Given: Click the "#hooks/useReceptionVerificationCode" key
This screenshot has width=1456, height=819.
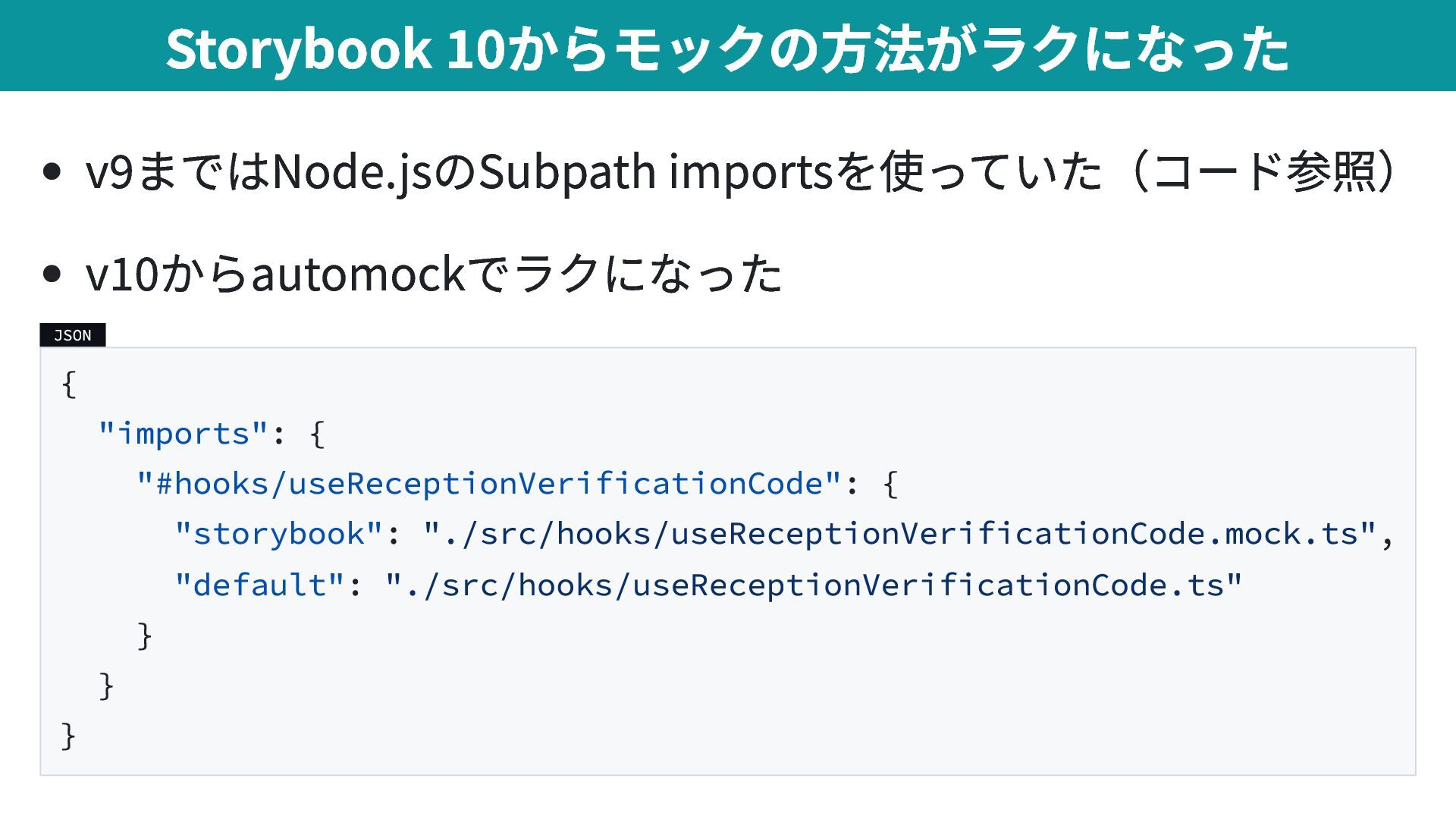Looking at the screenshot, I should 489,484.
